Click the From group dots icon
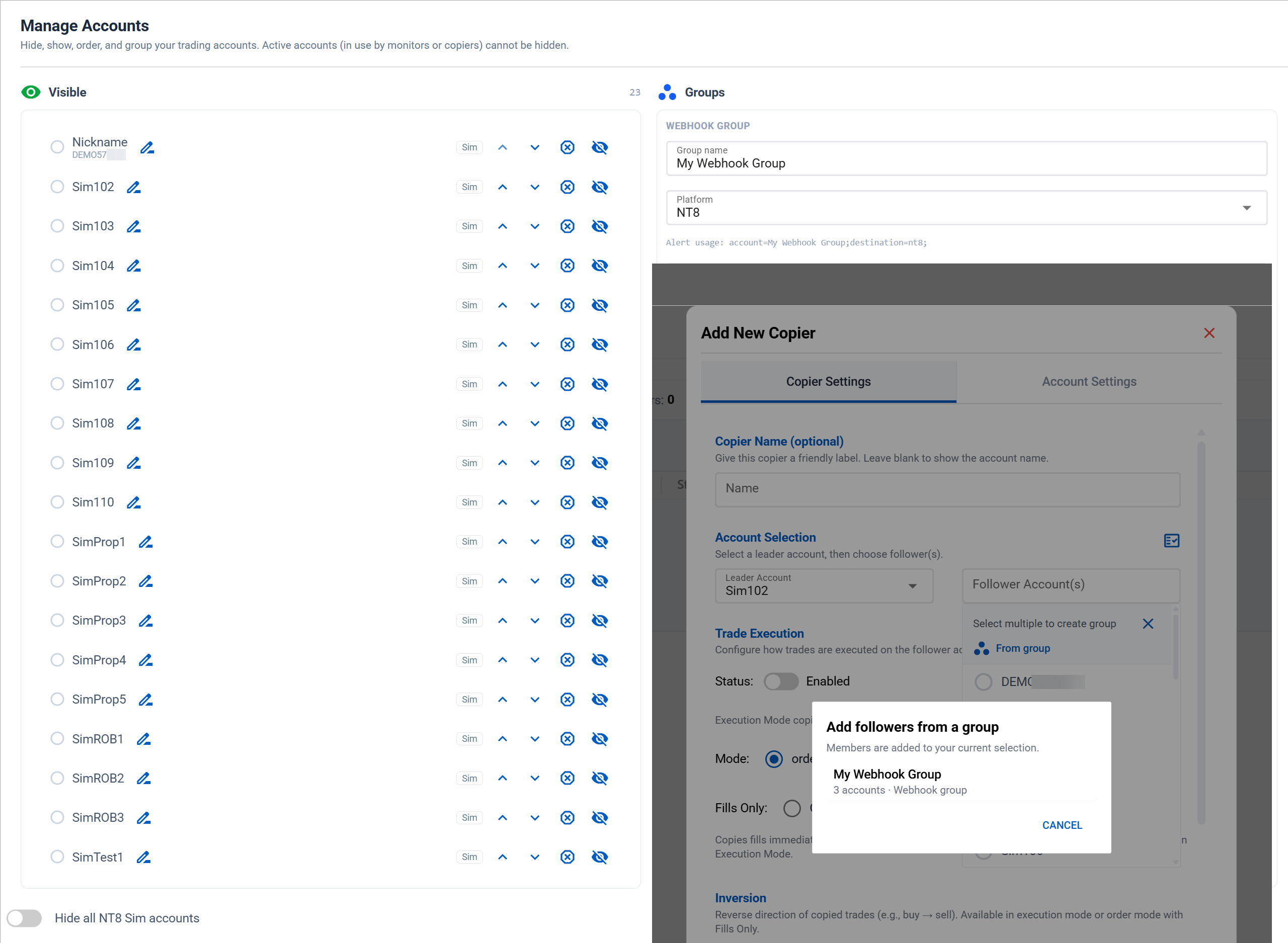 tap(982, 648)
